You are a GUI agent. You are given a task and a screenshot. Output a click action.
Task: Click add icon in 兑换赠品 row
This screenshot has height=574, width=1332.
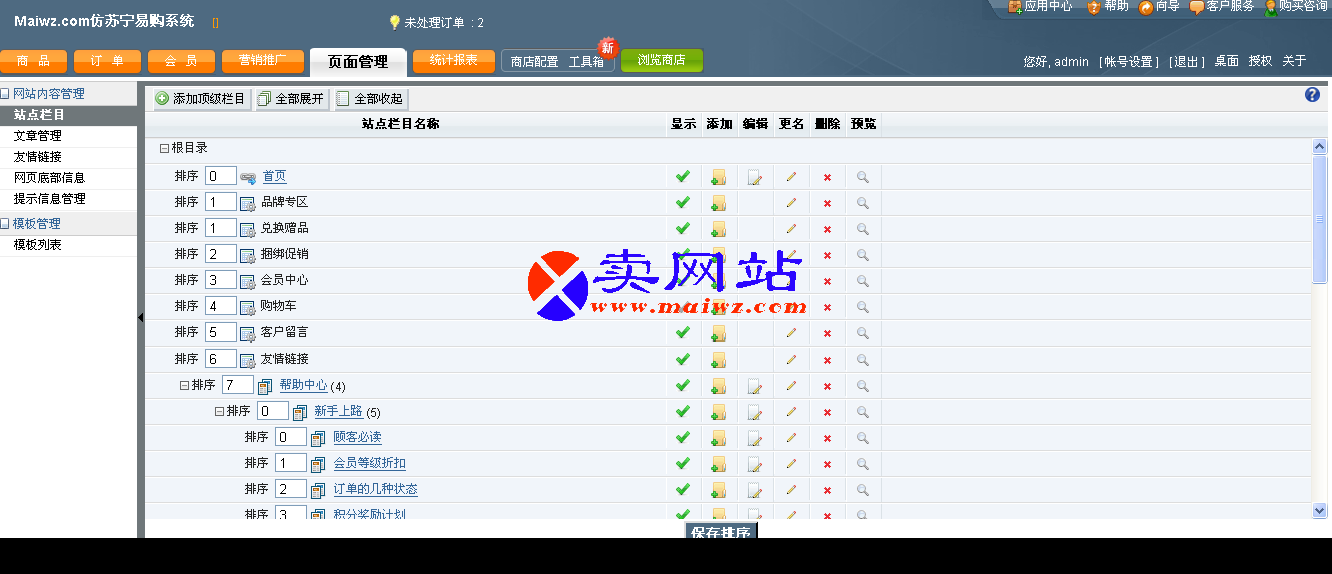(718, 230)
